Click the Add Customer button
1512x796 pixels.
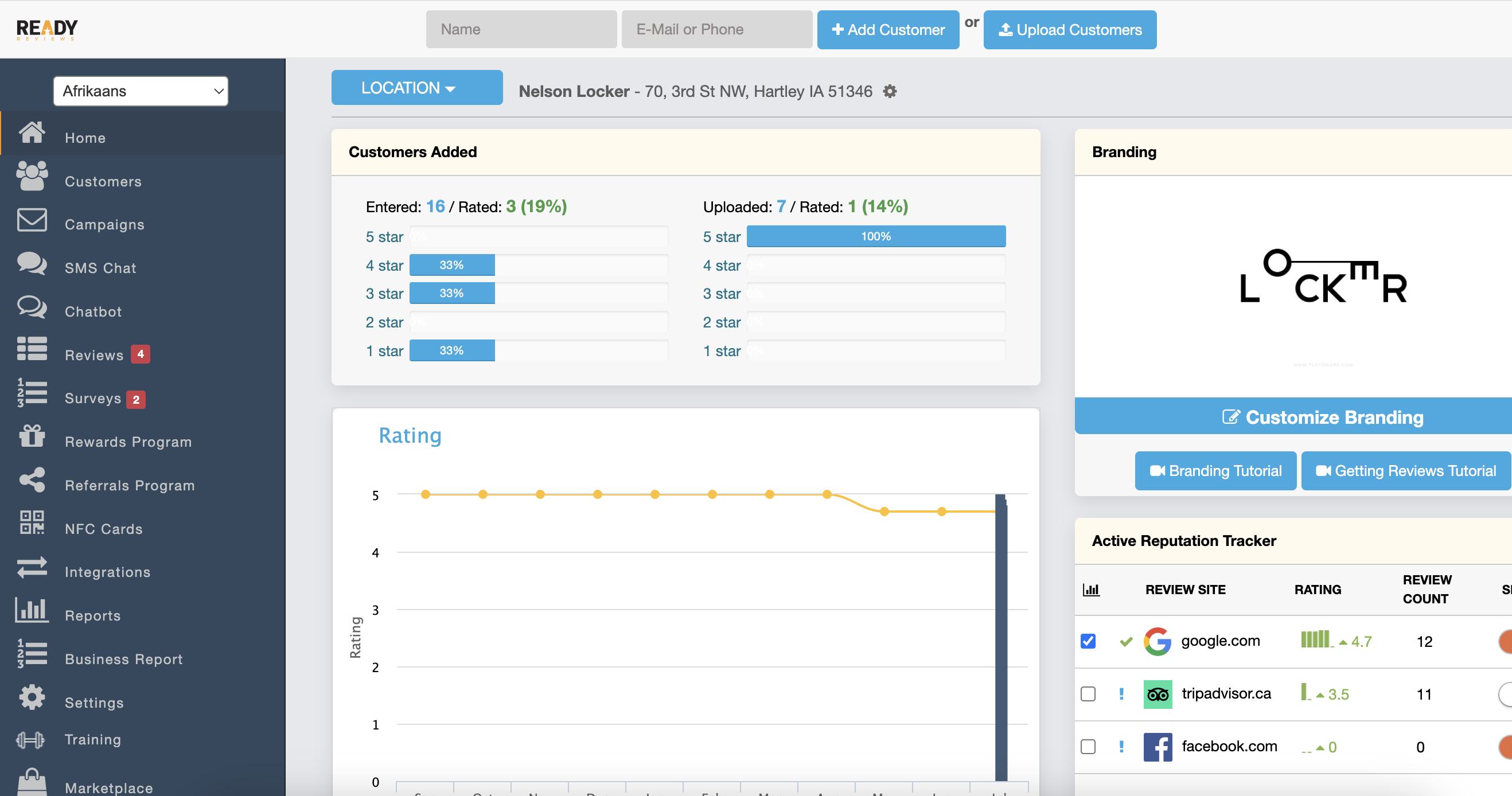887,29
